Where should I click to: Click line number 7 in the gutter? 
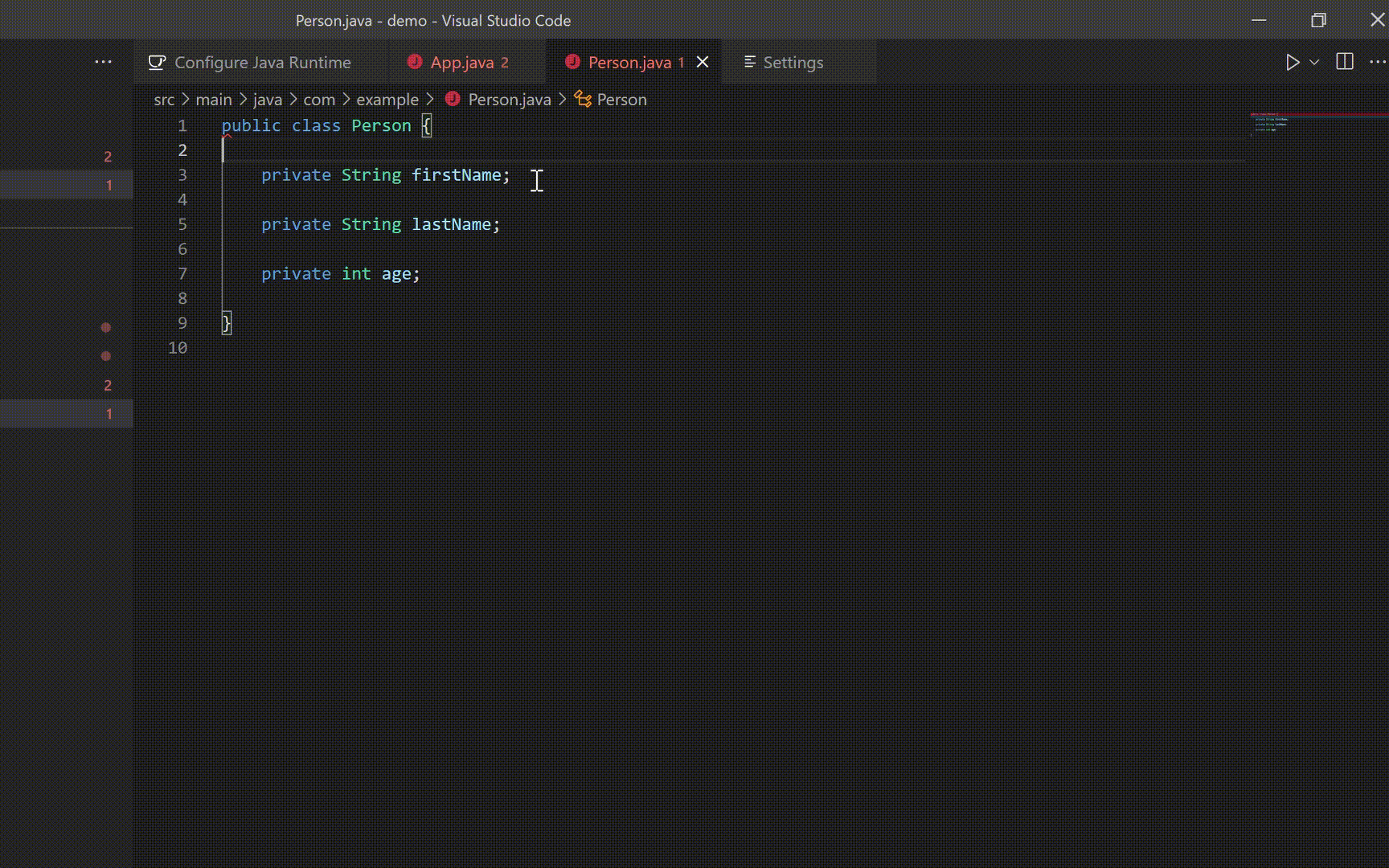point(182,274)
